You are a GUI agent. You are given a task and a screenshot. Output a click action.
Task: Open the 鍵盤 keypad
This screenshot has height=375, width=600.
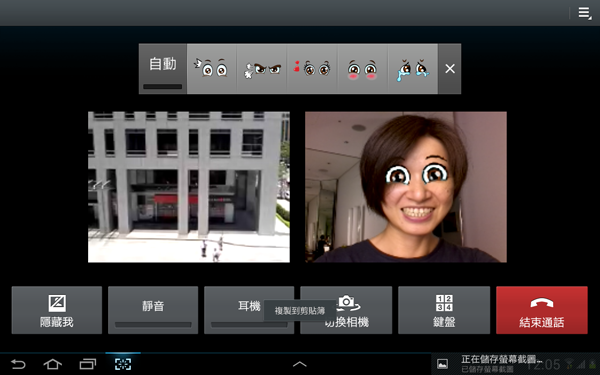coord(444,310)
